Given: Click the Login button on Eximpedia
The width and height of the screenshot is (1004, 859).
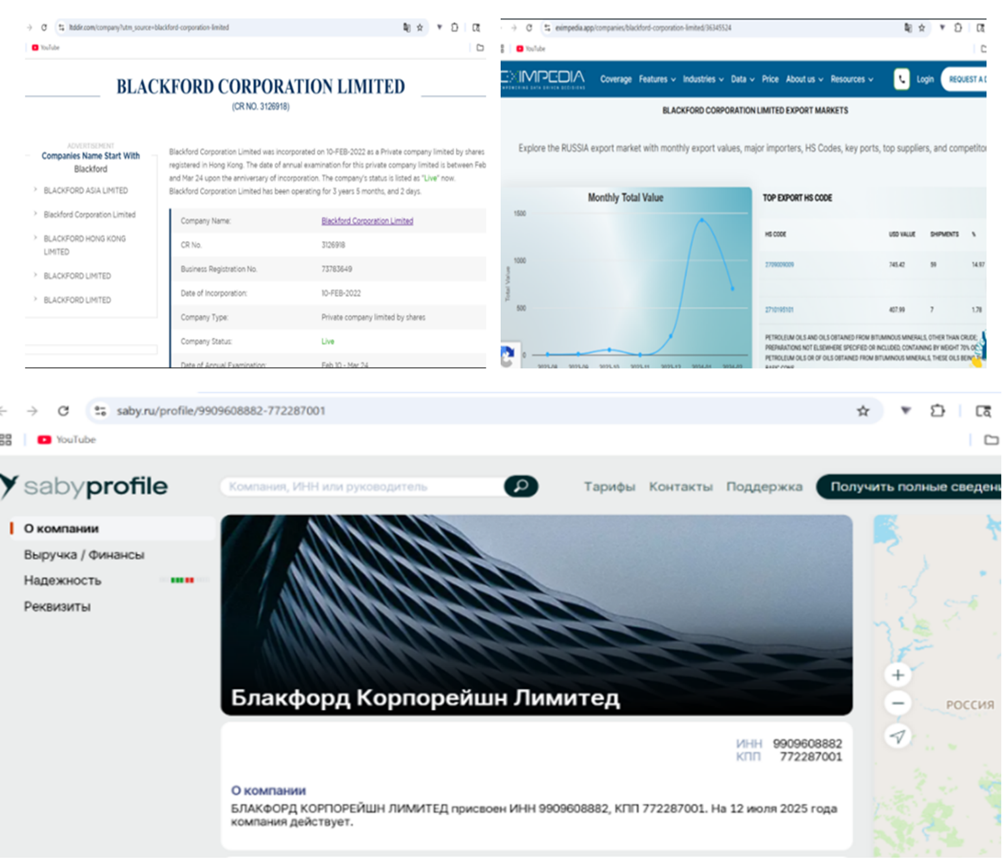Looking at the screenshot, I should 925,79.
